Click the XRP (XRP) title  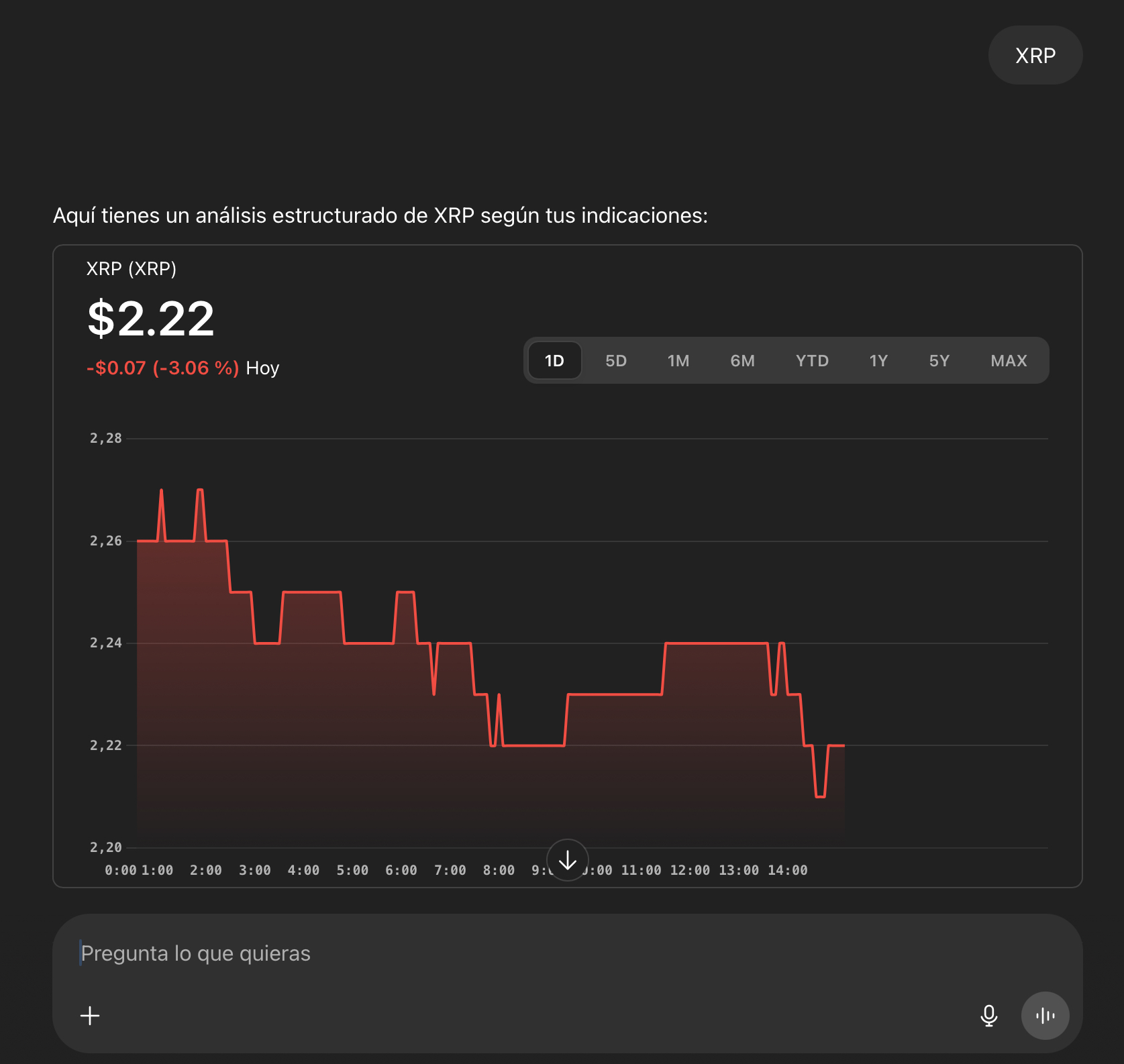(x=132, y=268)
